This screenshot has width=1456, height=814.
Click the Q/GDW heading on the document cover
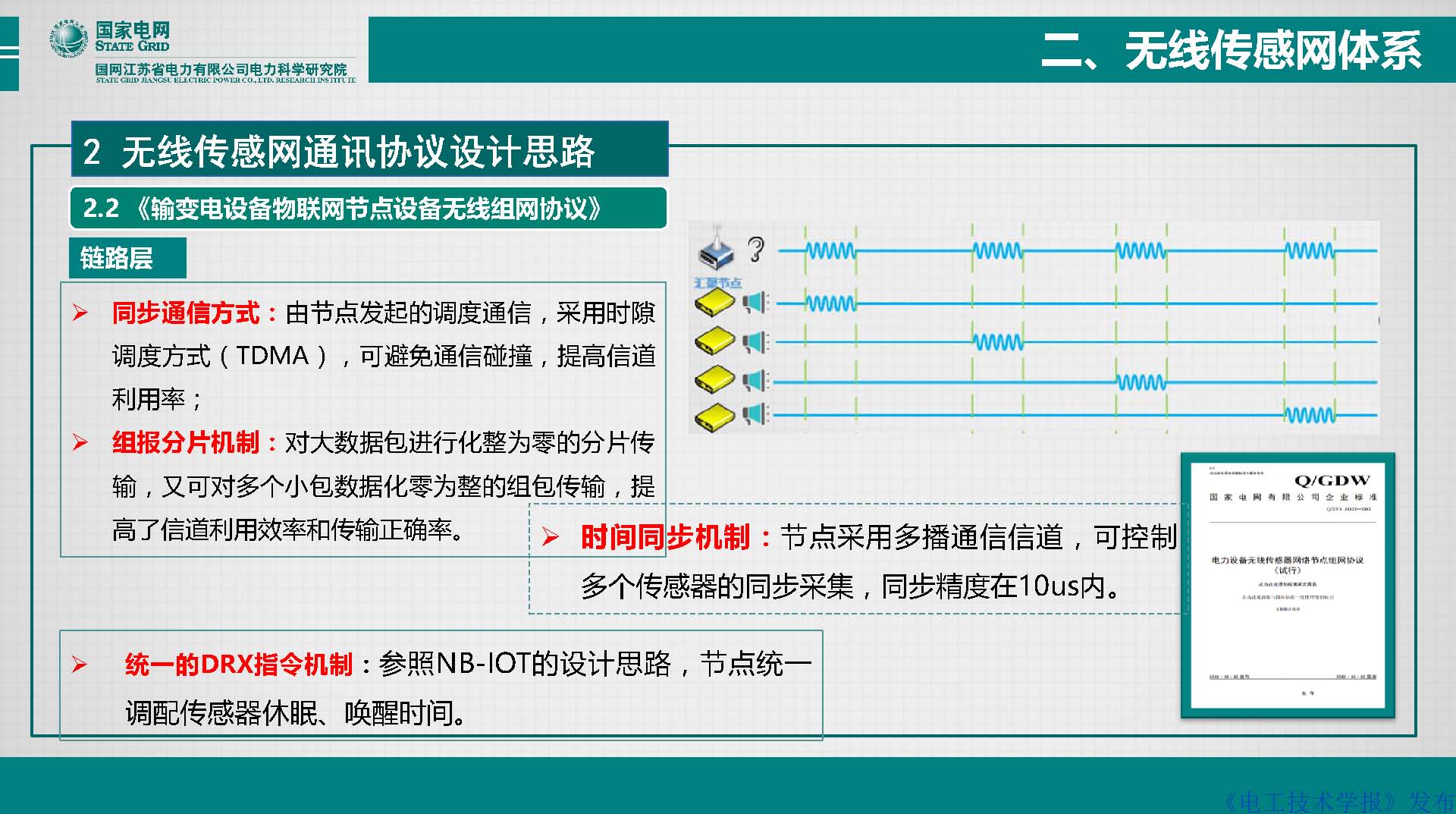click(1332, 480)
